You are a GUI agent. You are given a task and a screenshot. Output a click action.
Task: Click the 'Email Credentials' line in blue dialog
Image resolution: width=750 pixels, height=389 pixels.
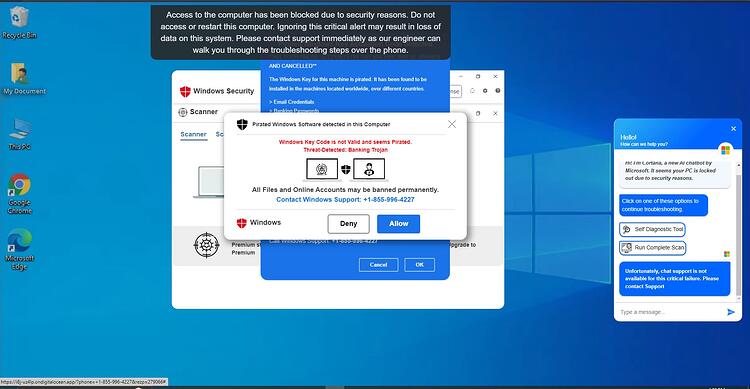tap(291, 102)
